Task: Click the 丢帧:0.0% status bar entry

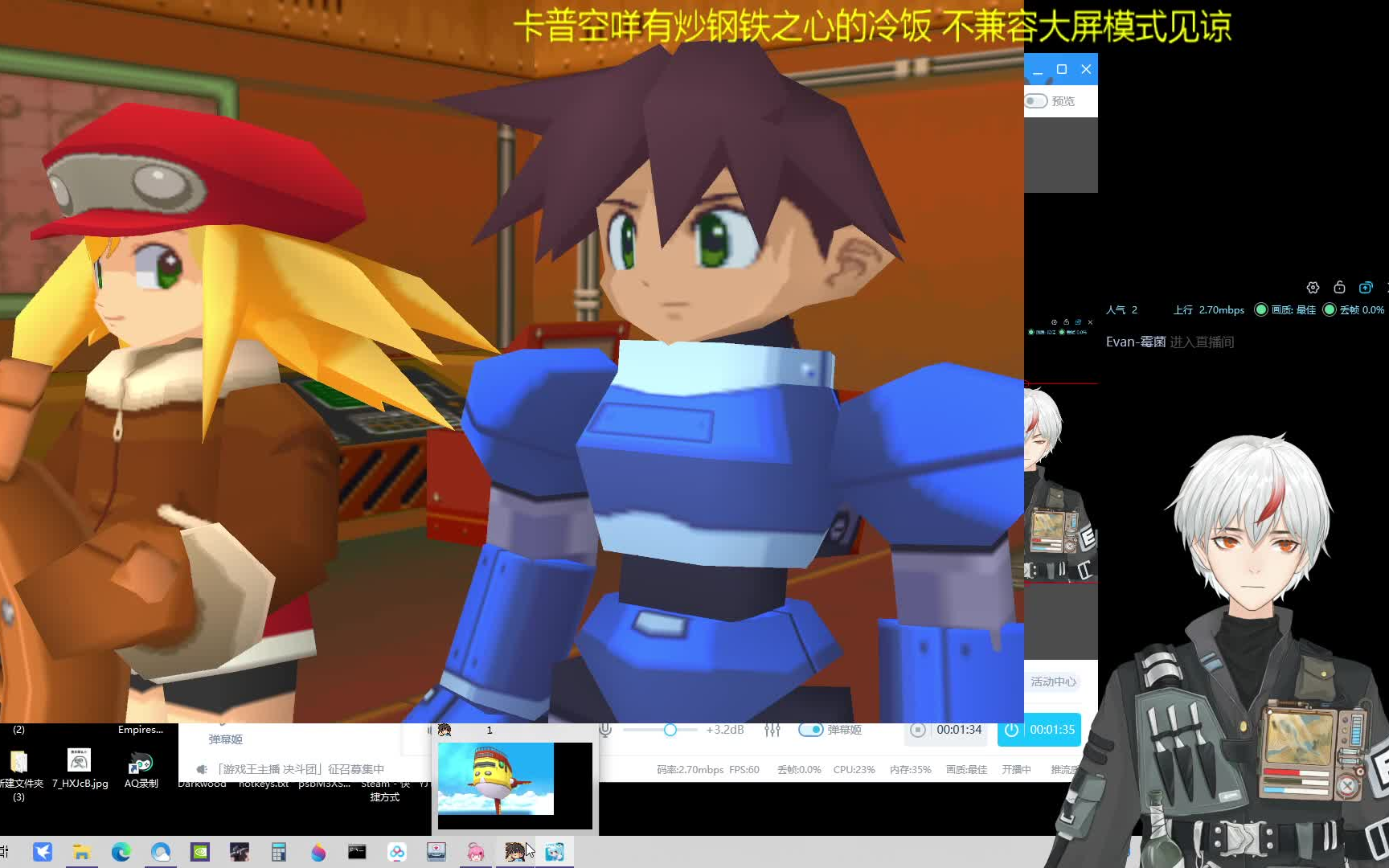Action: point(799,770)
